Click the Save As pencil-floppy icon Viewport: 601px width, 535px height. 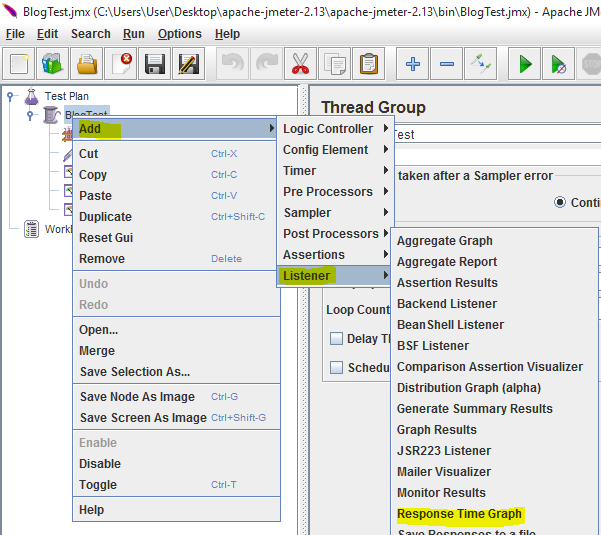pyautogui.click(x=189, y=64)
